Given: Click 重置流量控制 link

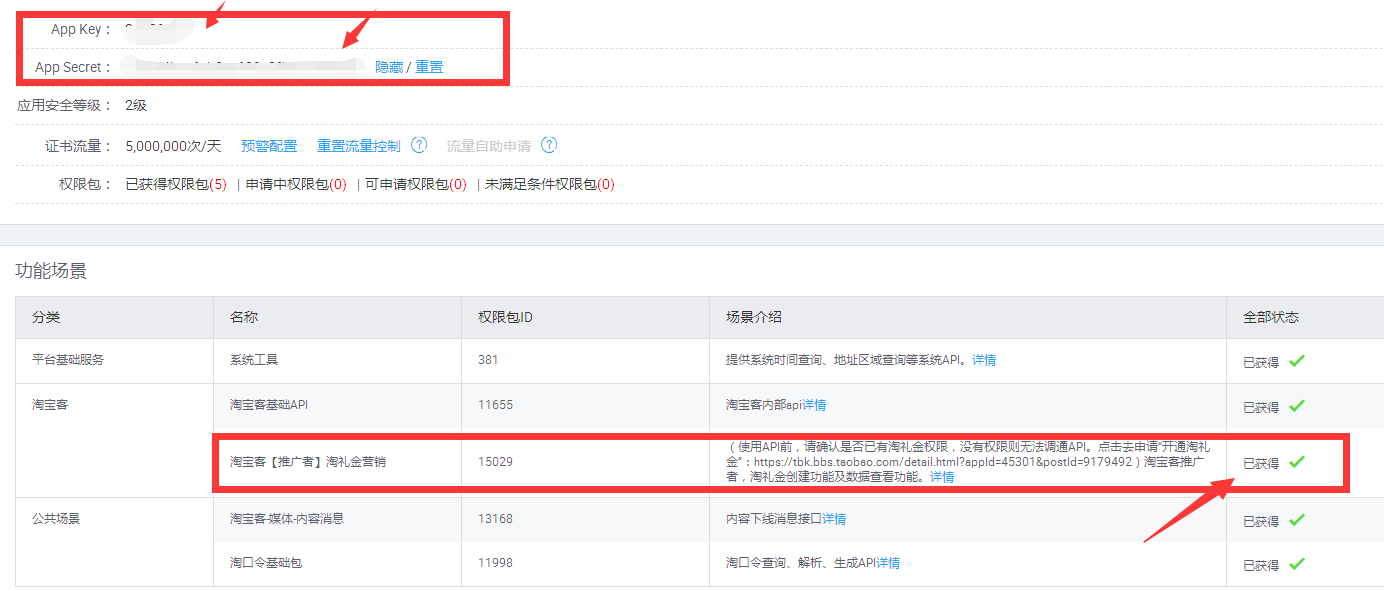Looking at the screenshot, I should click(x=358, y=146).
